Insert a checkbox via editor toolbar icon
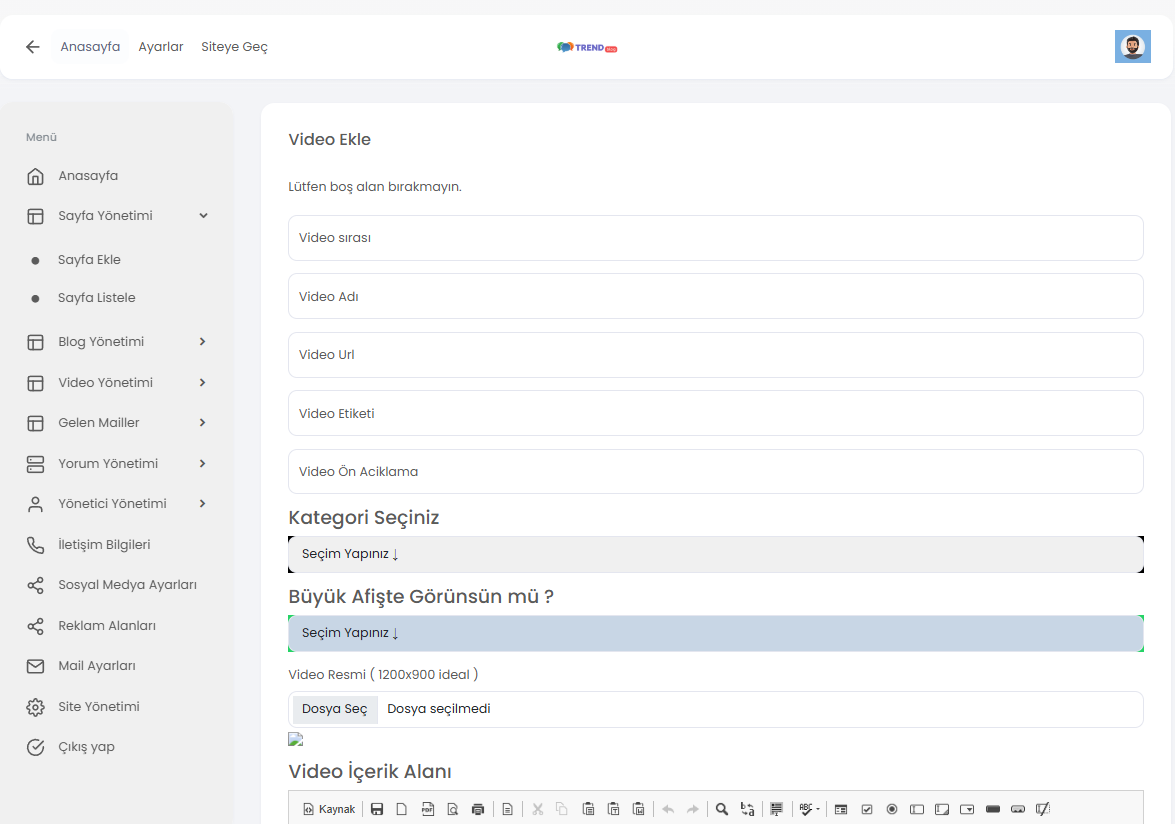The width and height of the screenshot is (1175, 824). pos(867,809)
